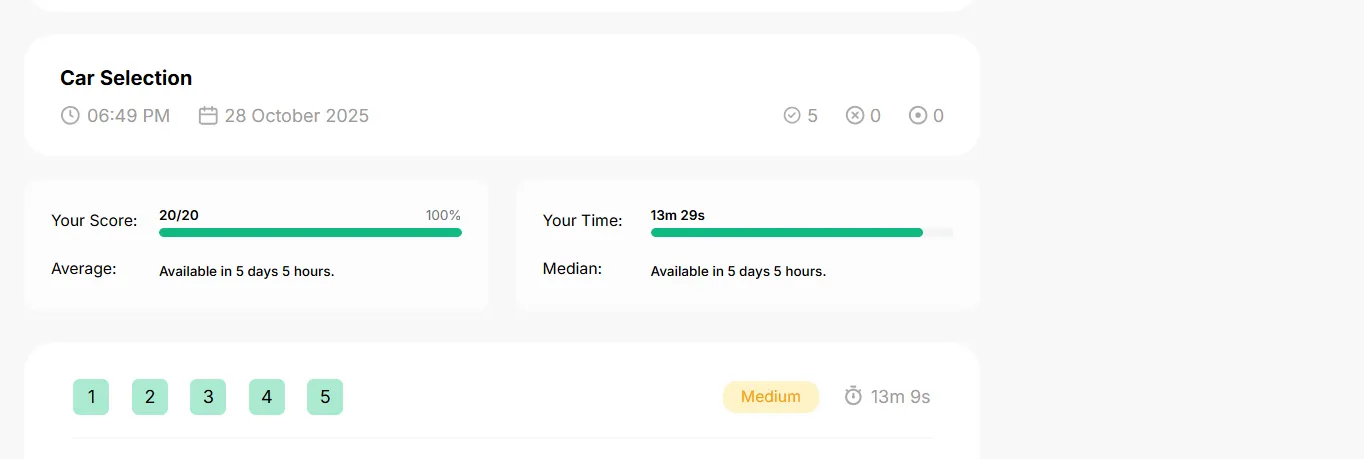Click the calendar icon beside 28 October 2025
The image size is (1364, 459).
coord(208,116)
